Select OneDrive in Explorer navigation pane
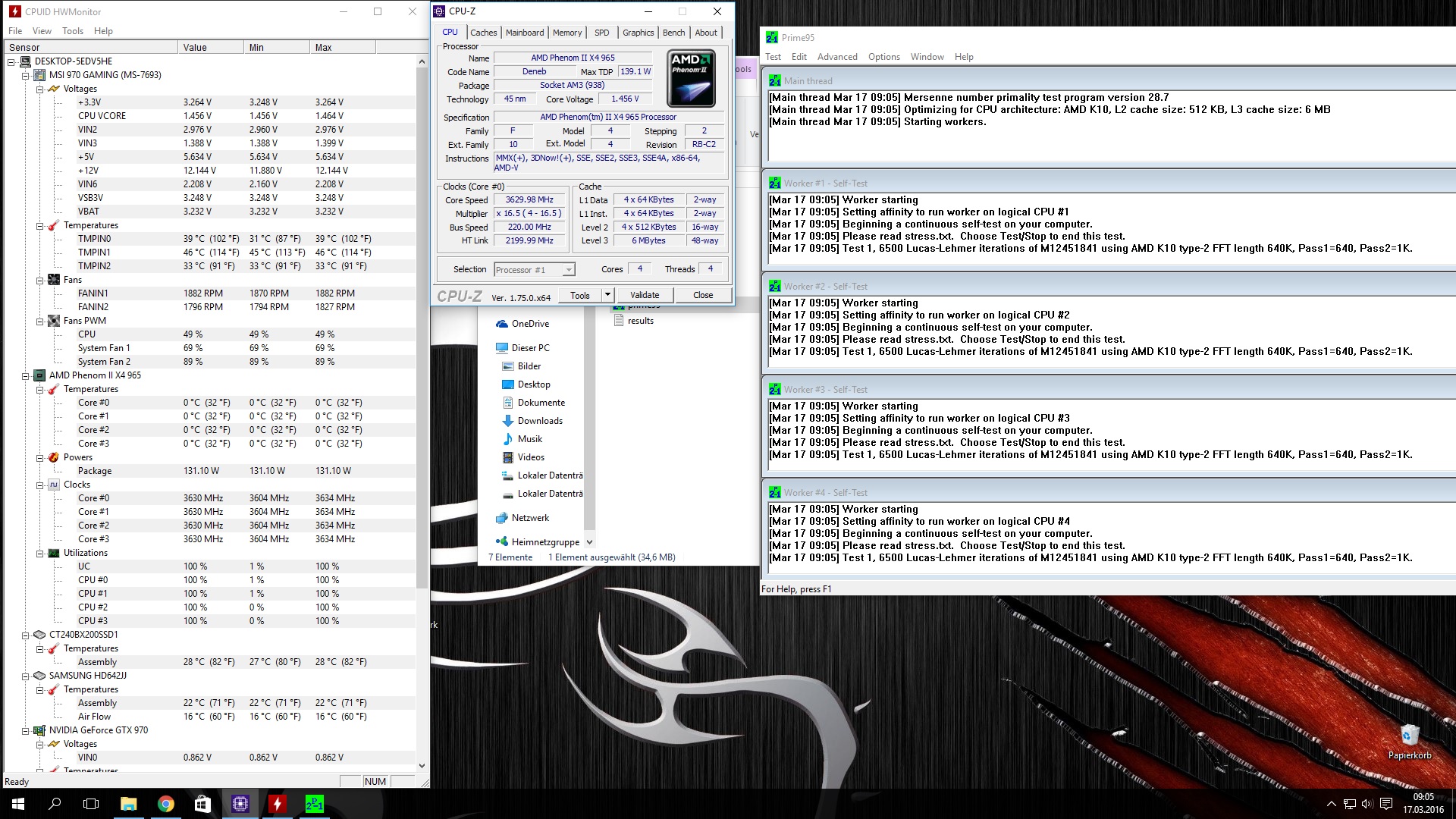This screenshot has height=819, width=1456. click(x=522, y=324)
